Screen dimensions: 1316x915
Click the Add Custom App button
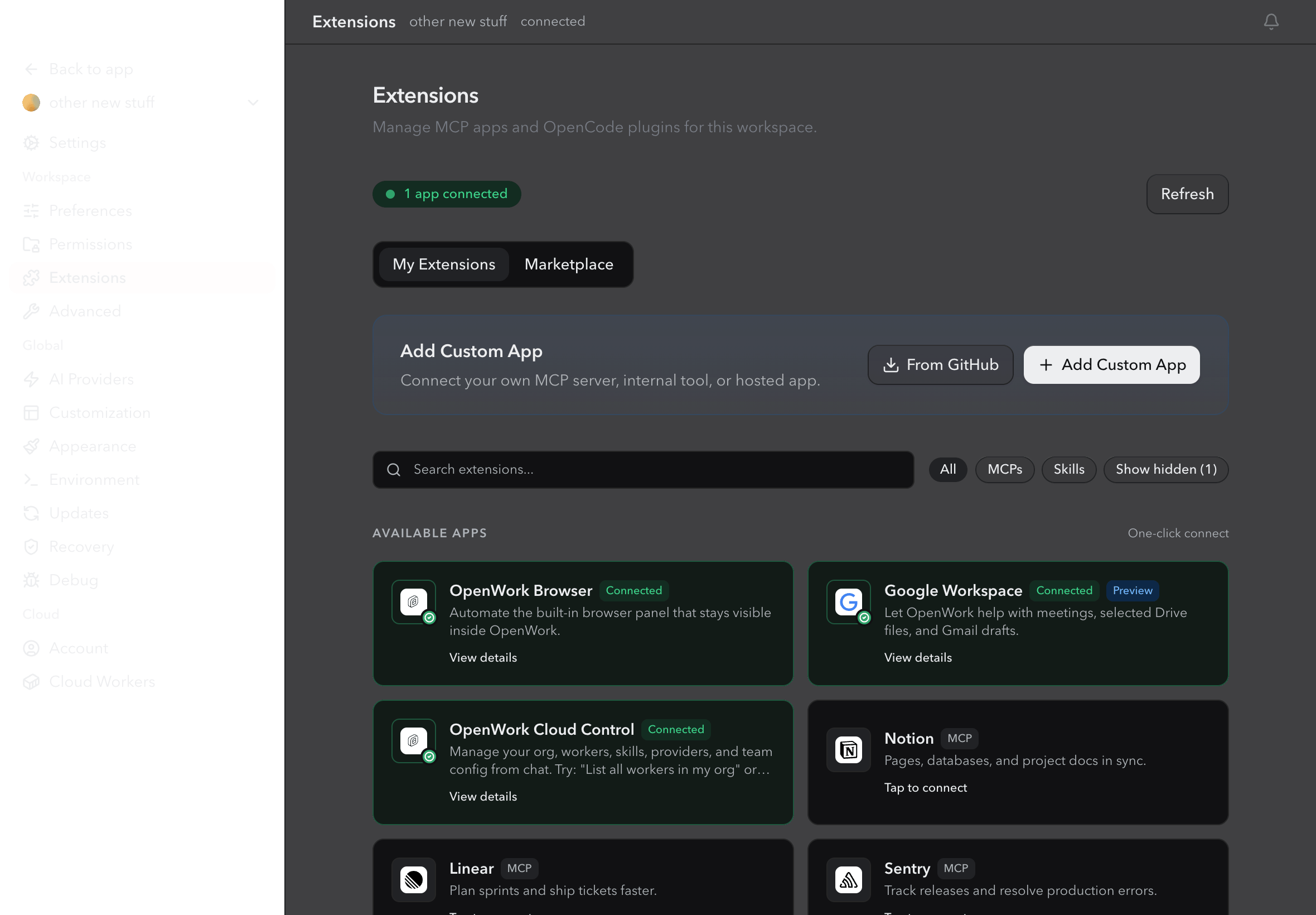coord(1111,365)
